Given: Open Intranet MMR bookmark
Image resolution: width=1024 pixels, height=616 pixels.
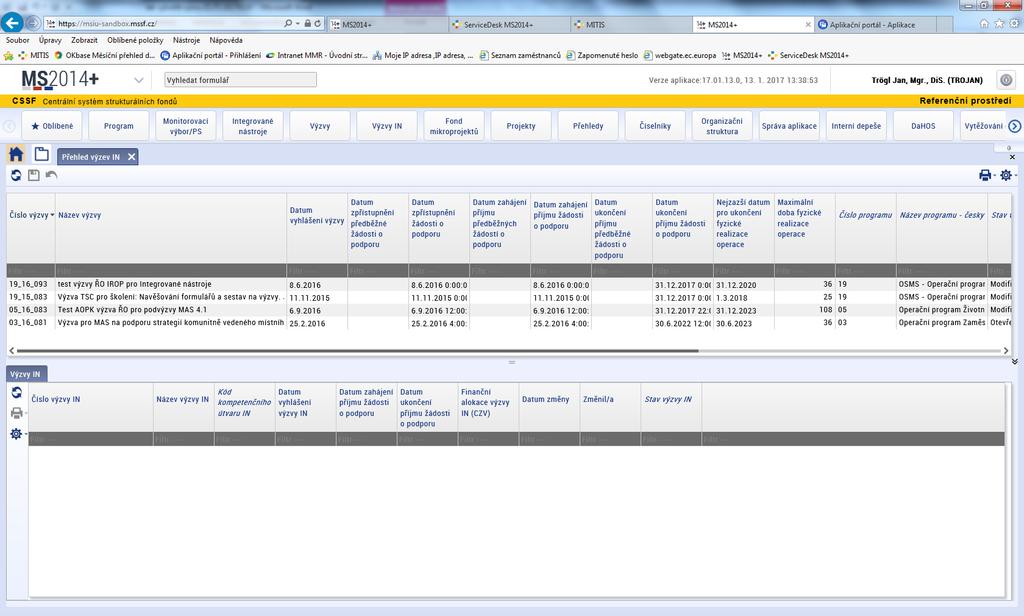Looking at the screenshot, I should point(317,56).
